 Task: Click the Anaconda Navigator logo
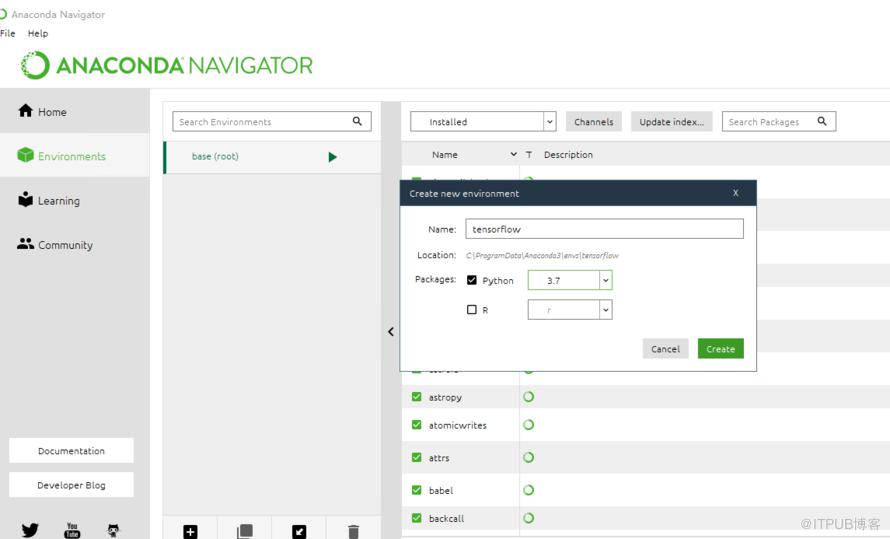tap(166, 65)
